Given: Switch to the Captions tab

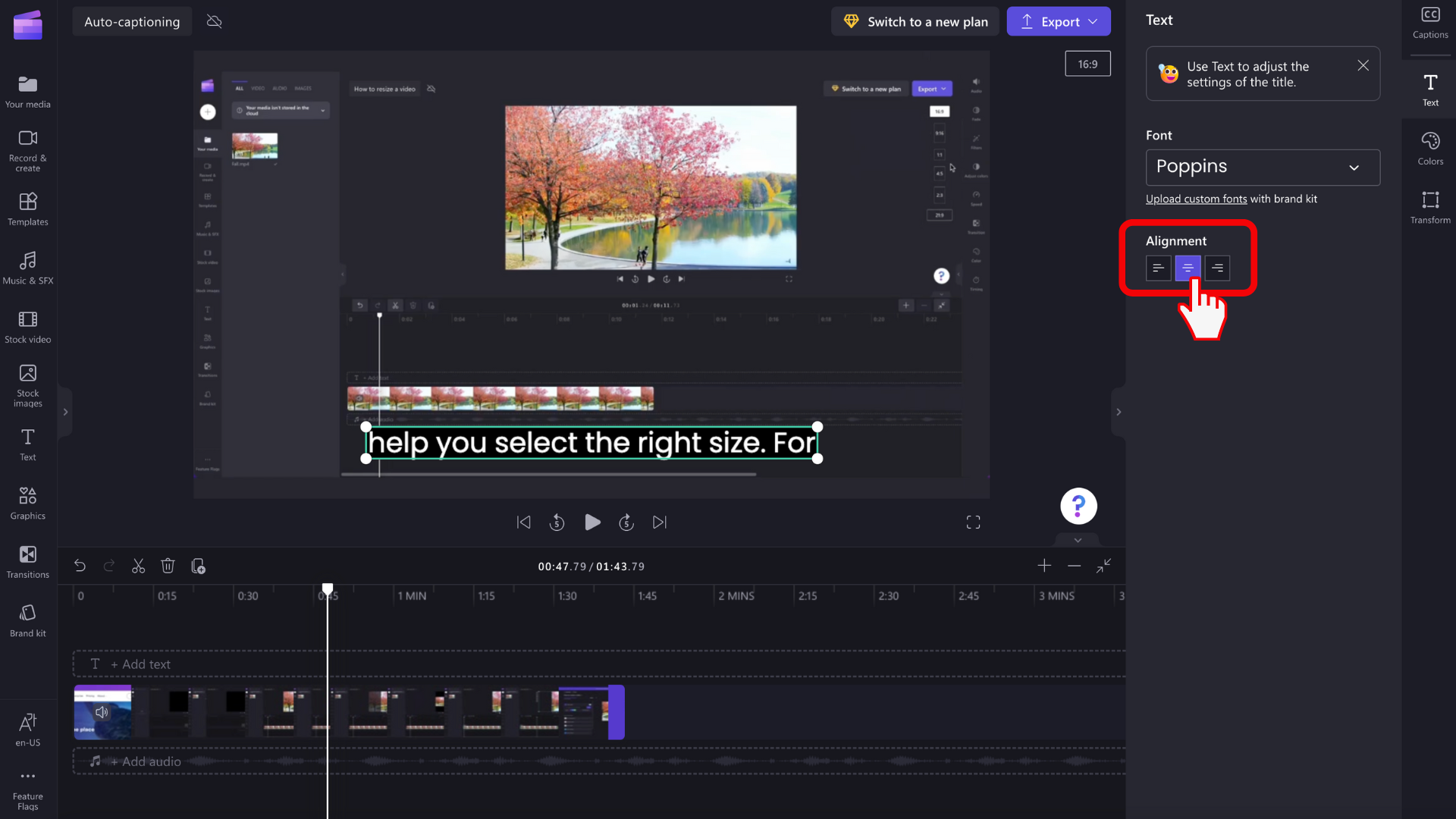Looking at the screenshot, I should click(1430, 22).
